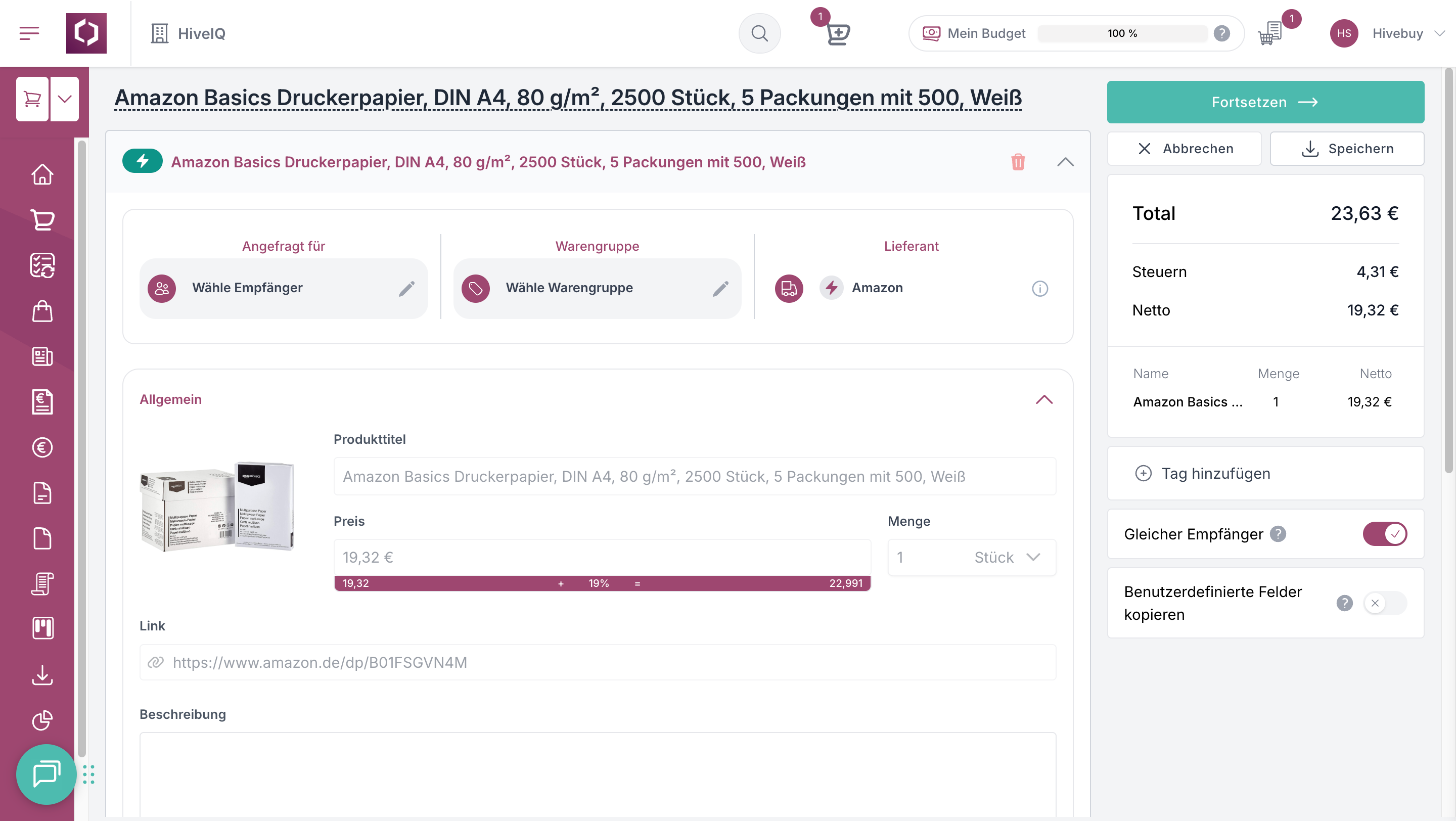Click the red trash delete icon
The width and height of the screenshot is (1456, 821).
pos(1017,162)
